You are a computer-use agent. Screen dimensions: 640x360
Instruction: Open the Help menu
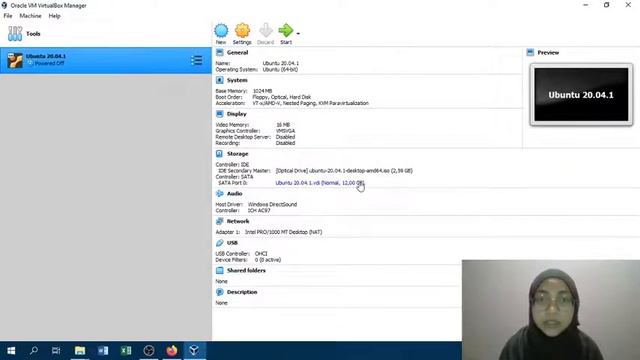[x=54, y=16]
